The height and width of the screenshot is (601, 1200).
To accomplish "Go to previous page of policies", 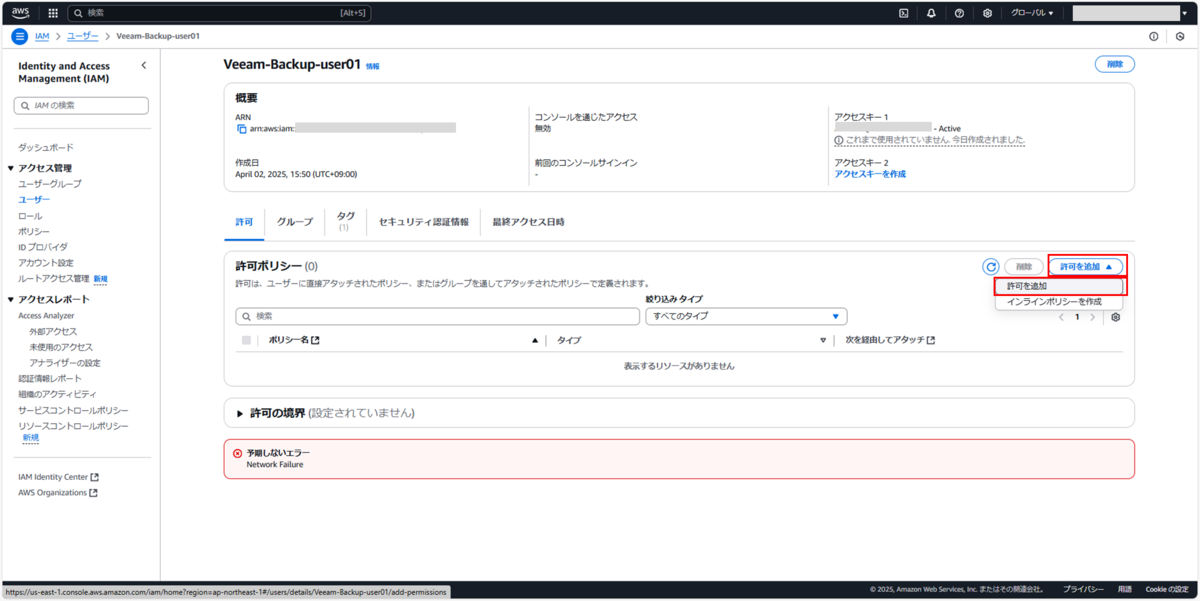I will click(1062, 317).
